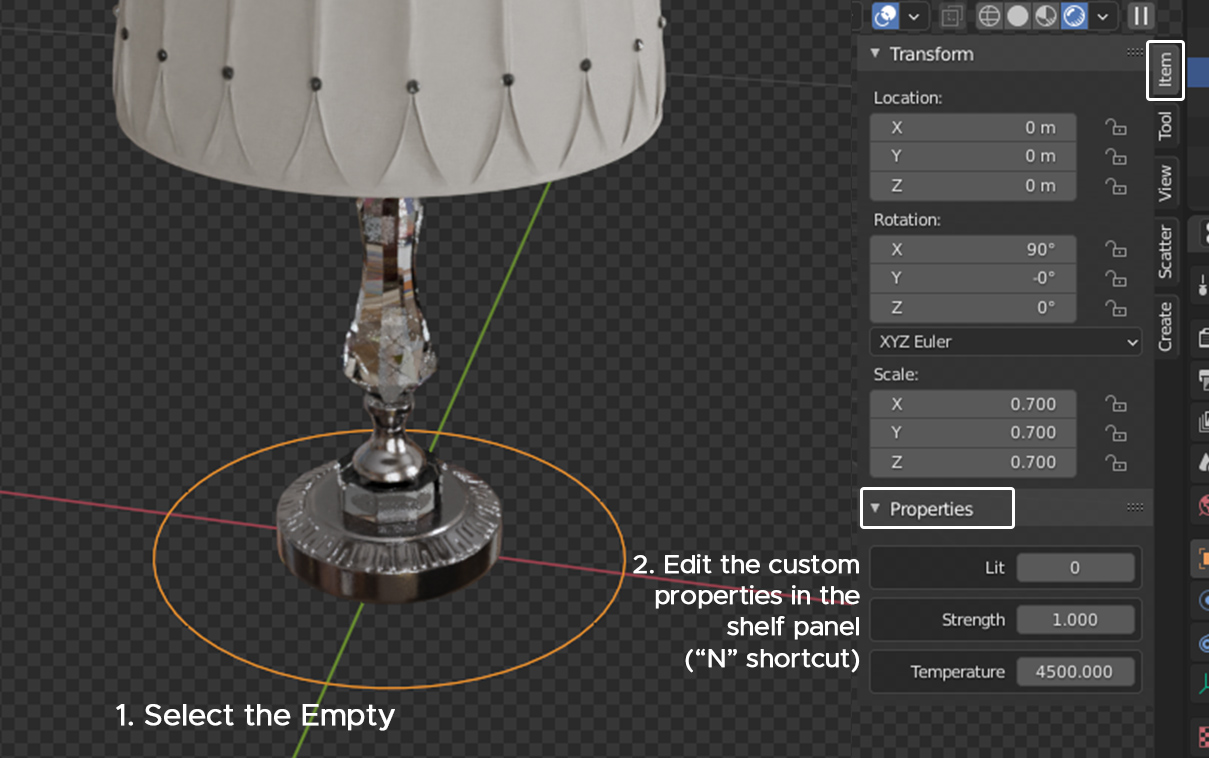Open the Tool sidebar tab
Viewport: 1209px width, 758px height.
click(1165, 126)
